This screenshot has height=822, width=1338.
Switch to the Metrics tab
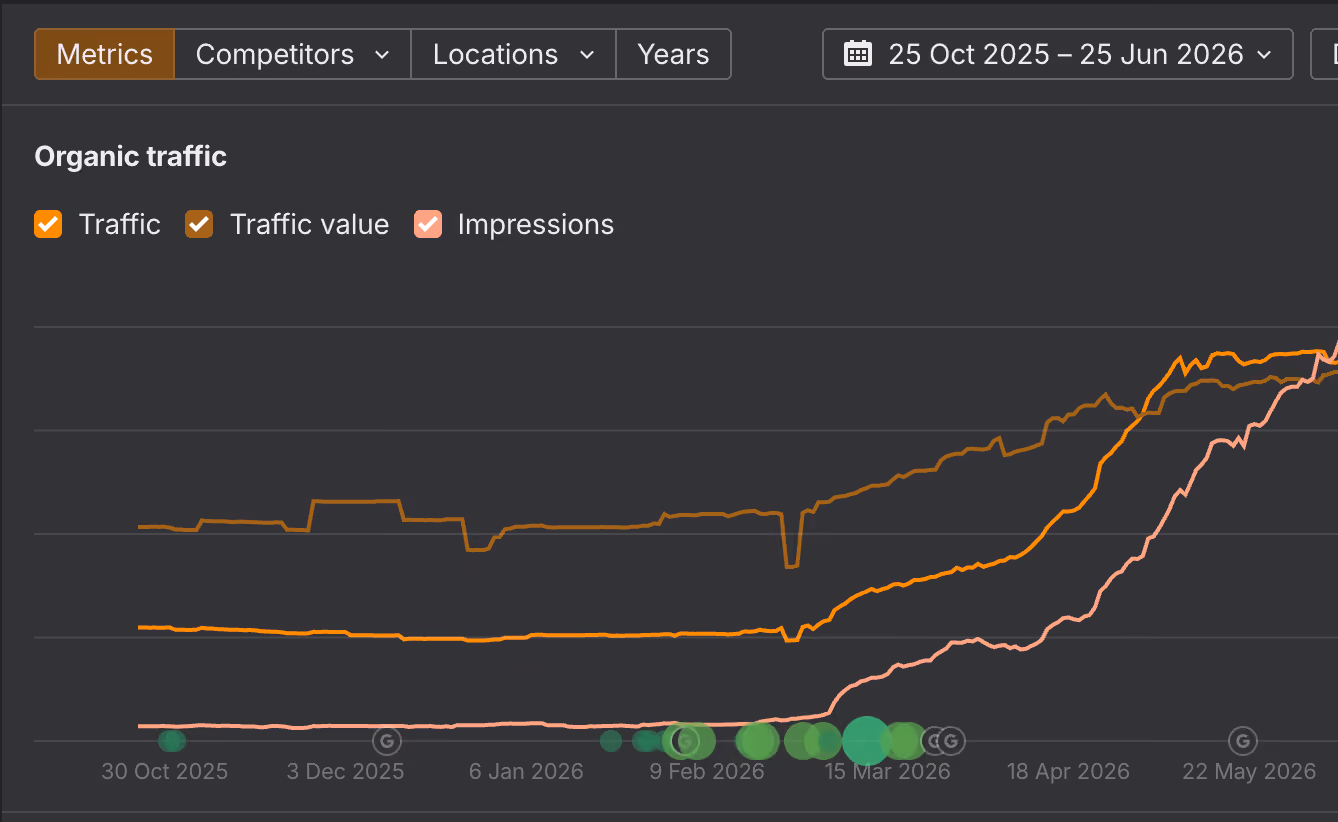tap(105, 54)
